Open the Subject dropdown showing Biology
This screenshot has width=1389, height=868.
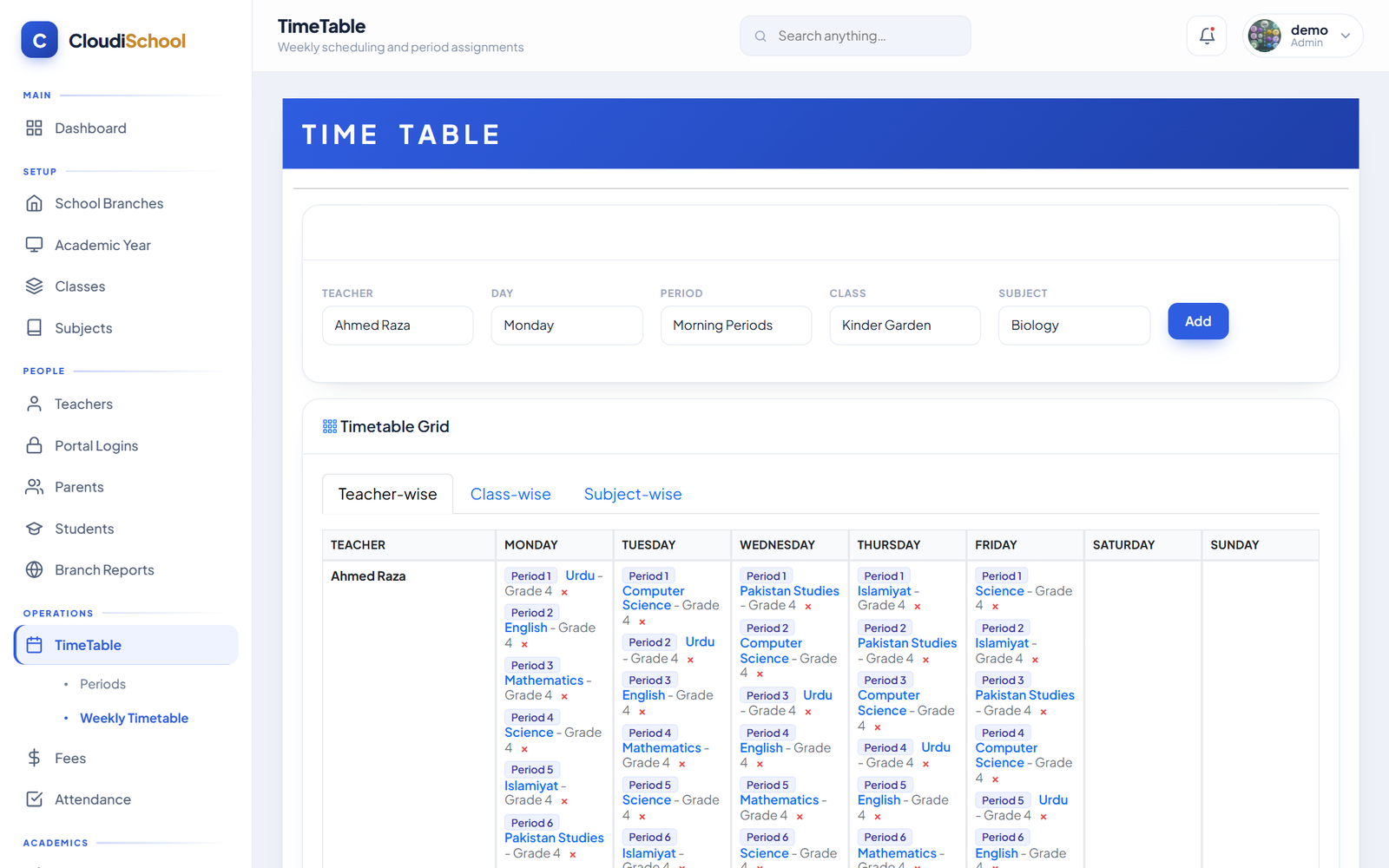click(x=1074, y=325)
